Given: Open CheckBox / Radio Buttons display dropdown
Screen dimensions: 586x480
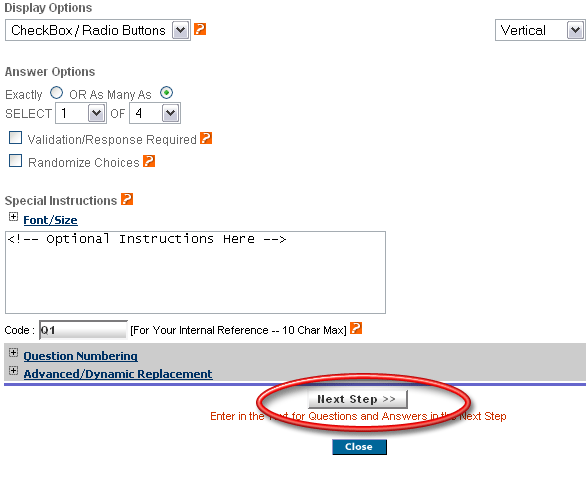Looking at the screenshot, I should [x=98, y=30].
